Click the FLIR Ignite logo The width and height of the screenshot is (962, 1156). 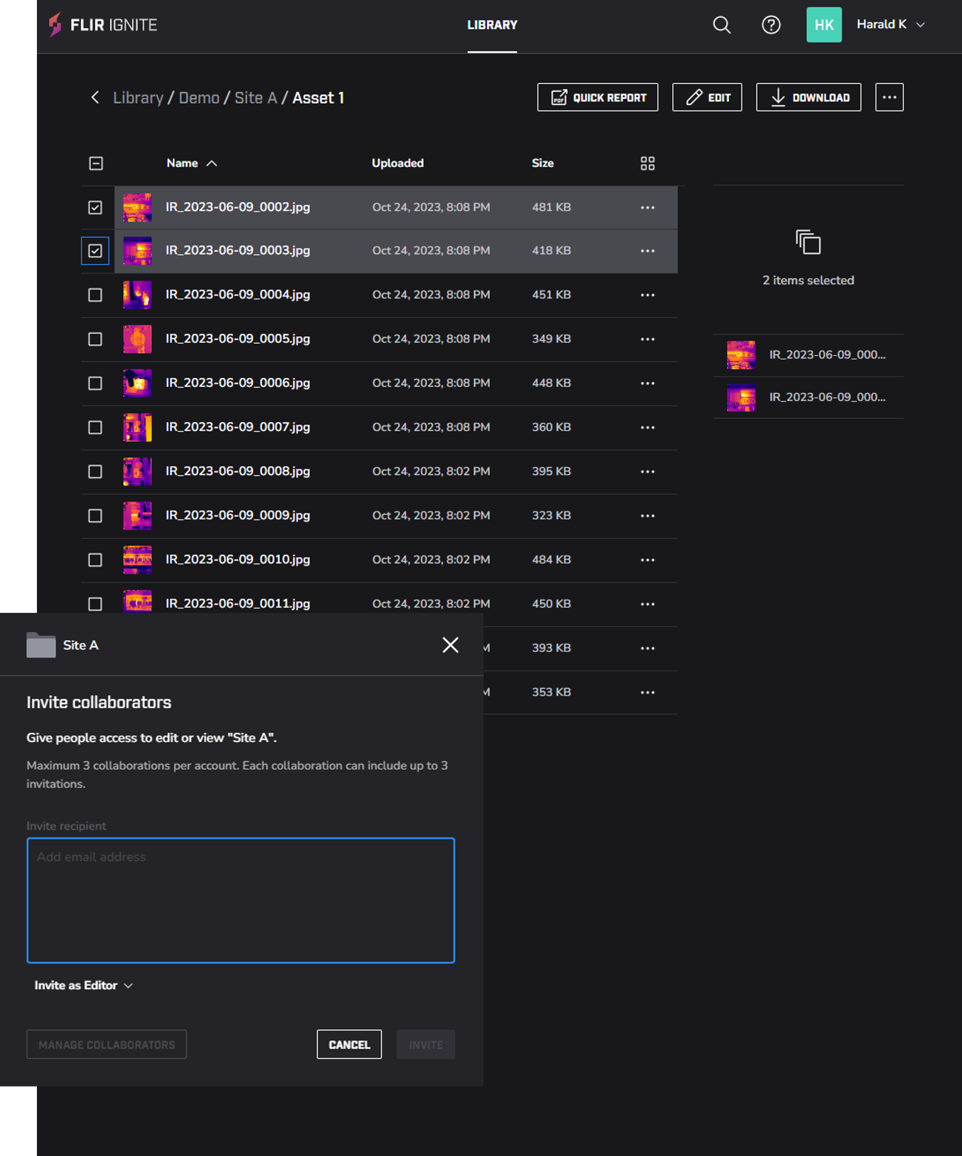tap(102, 25)
